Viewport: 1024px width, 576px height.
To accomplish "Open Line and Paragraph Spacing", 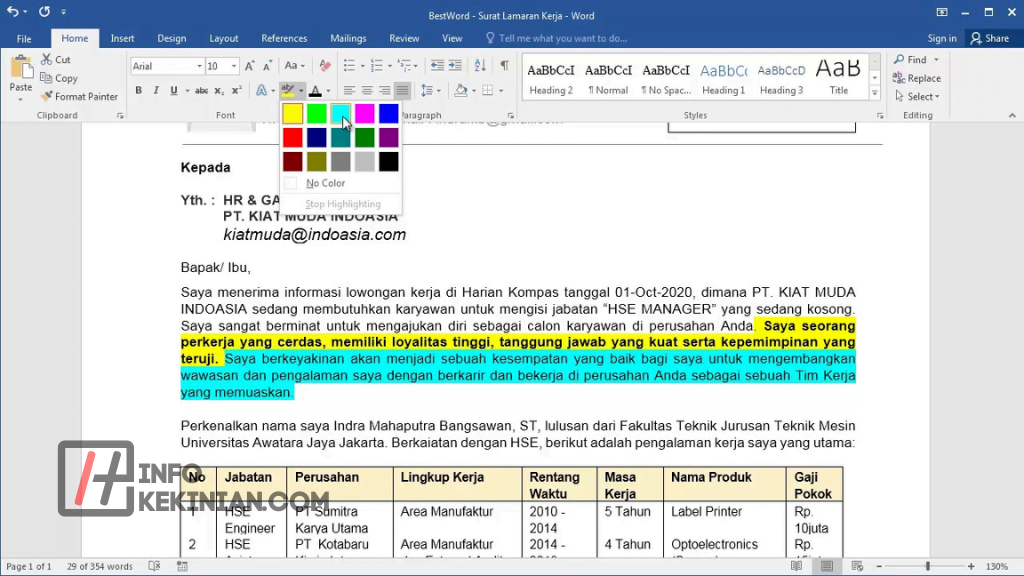I will pyautogui.click(x=426, y=91).
